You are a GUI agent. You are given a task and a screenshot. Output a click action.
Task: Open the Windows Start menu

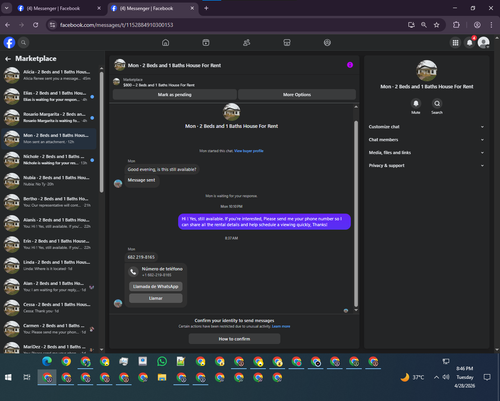(8, 377)
